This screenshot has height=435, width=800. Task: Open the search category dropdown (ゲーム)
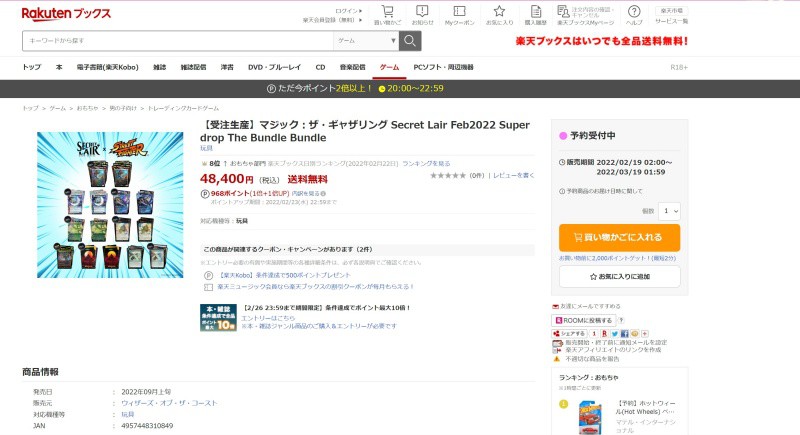pyautogui.click(x=366, y=41)
